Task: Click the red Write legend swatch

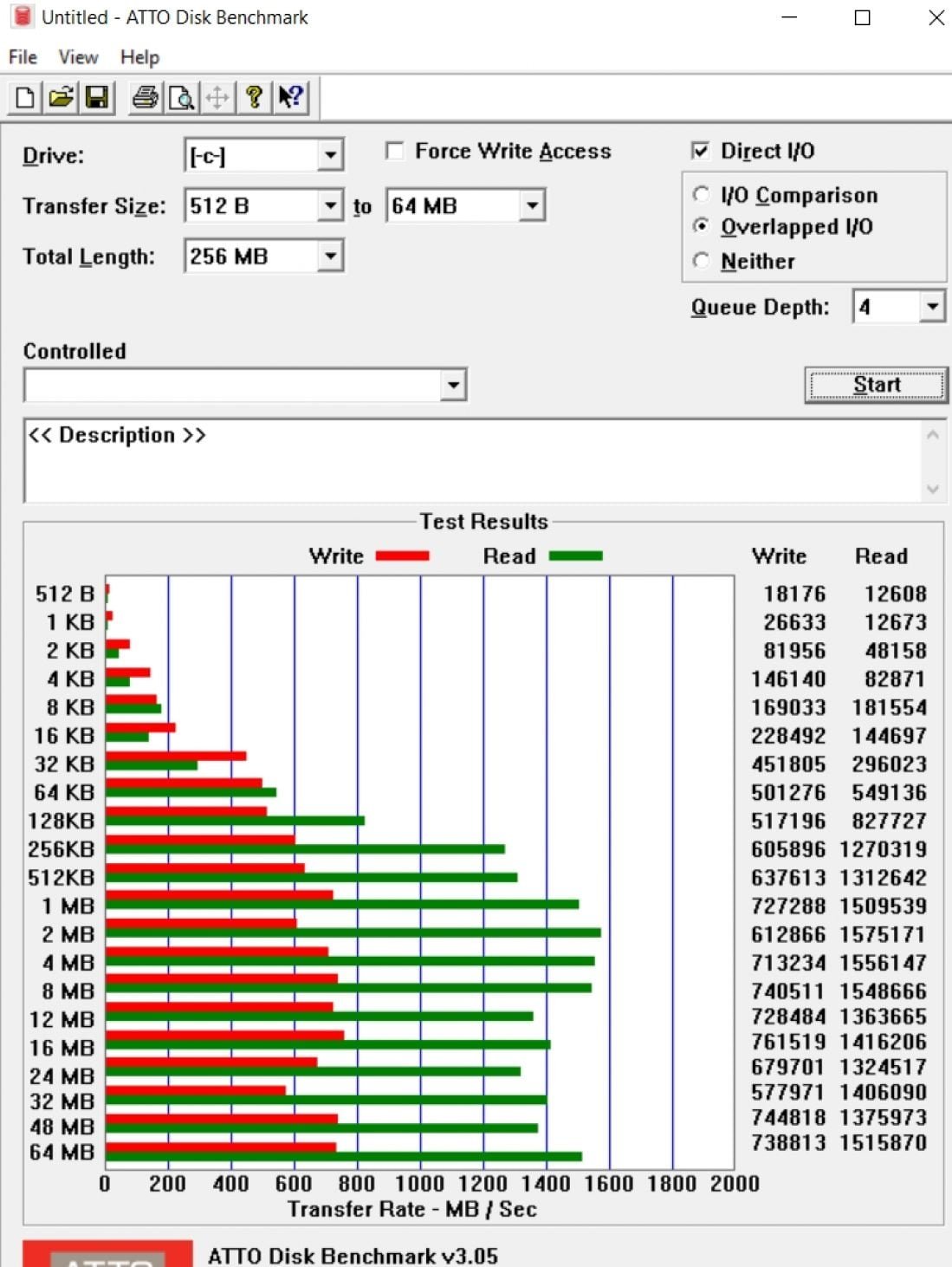Action: [403, 556]
